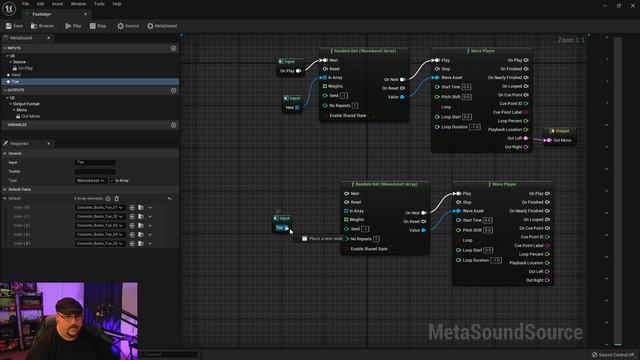Open the Type WaveAsset dropdown
Viewport: 640px width, 360px height.
[x=90, y=180]
